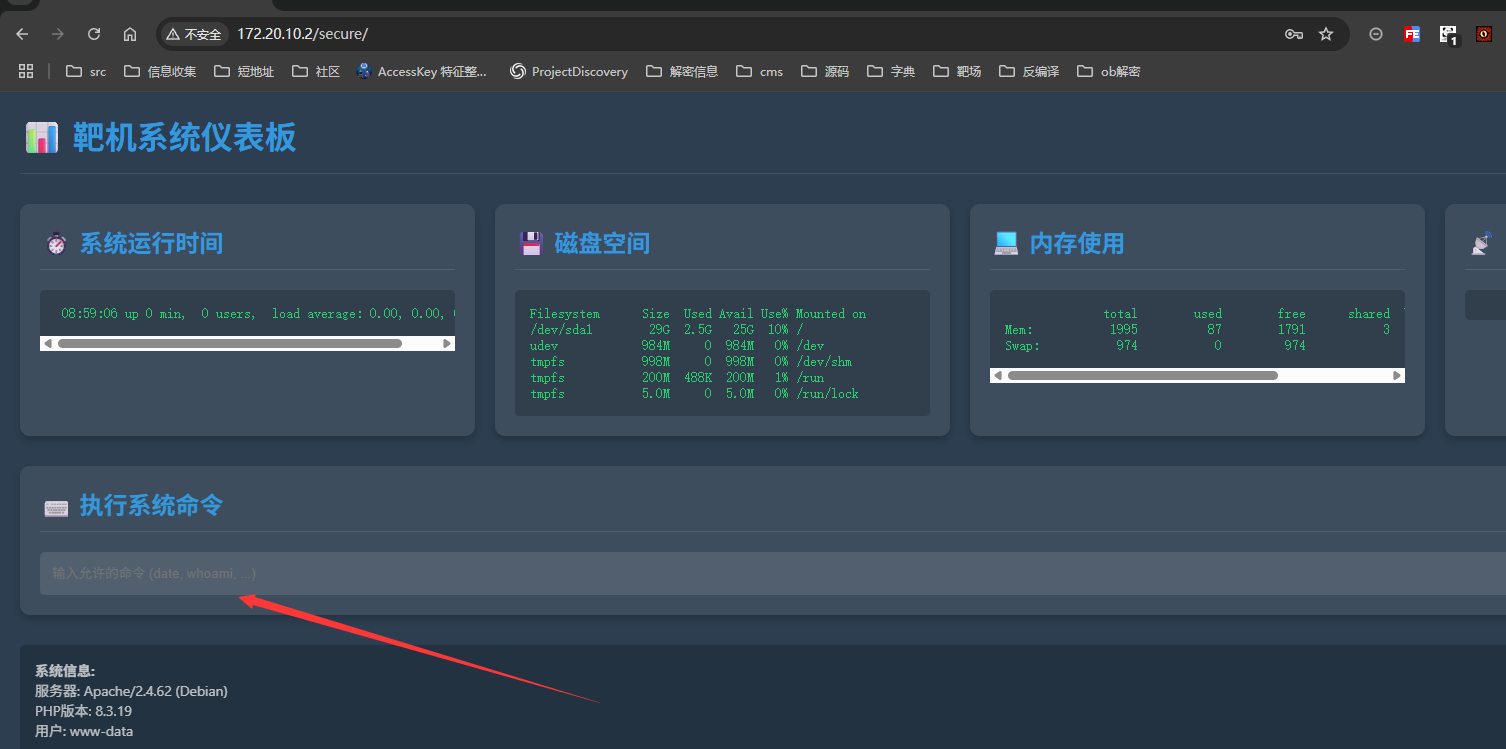The height and width of the screenshot is (749, 1506).
Task: Open the extension with the notification badge 1
Action: [x=1448, y=33]
